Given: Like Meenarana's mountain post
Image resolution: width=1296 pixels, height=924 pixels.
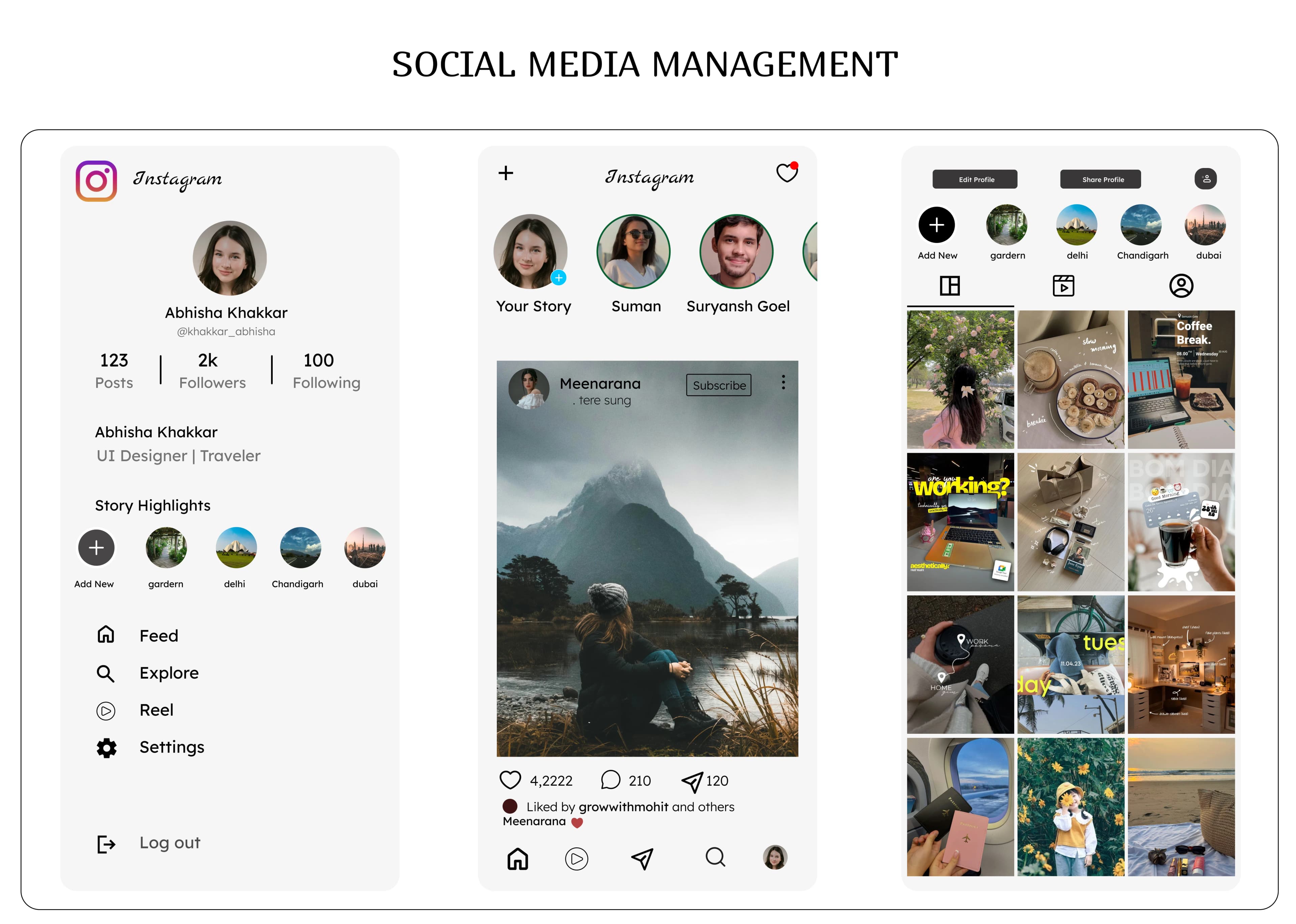Looking at the screenshot, I should 511,780.
